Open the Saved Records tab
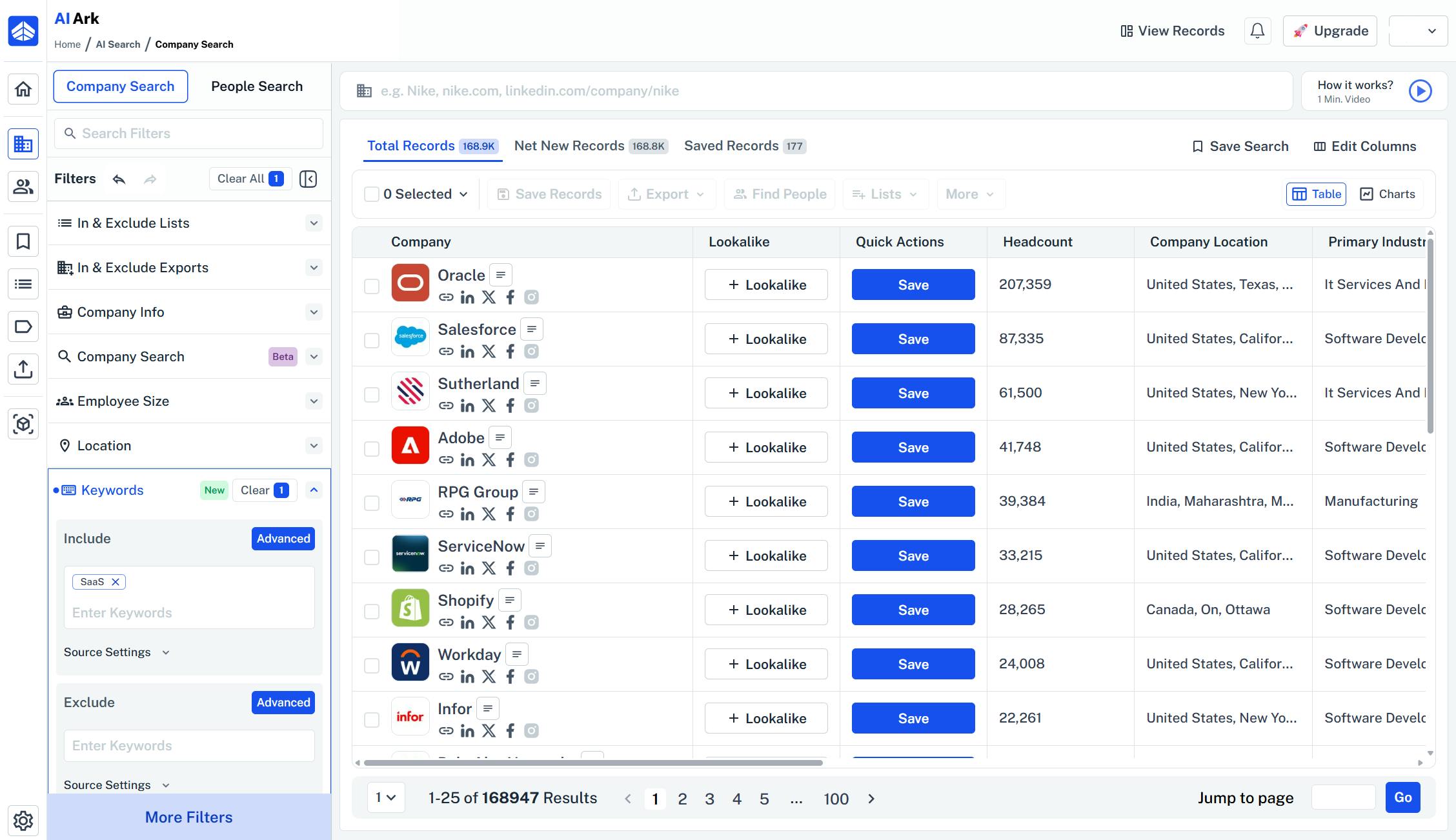This screenshot has height=840, width=1456. click(745, 146)
